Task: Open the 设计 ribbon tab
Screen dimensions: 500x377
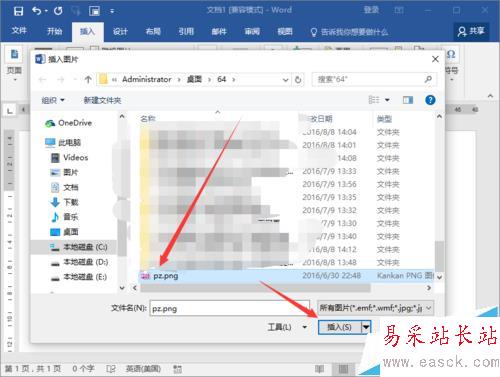Action: (x=120, y=32)
